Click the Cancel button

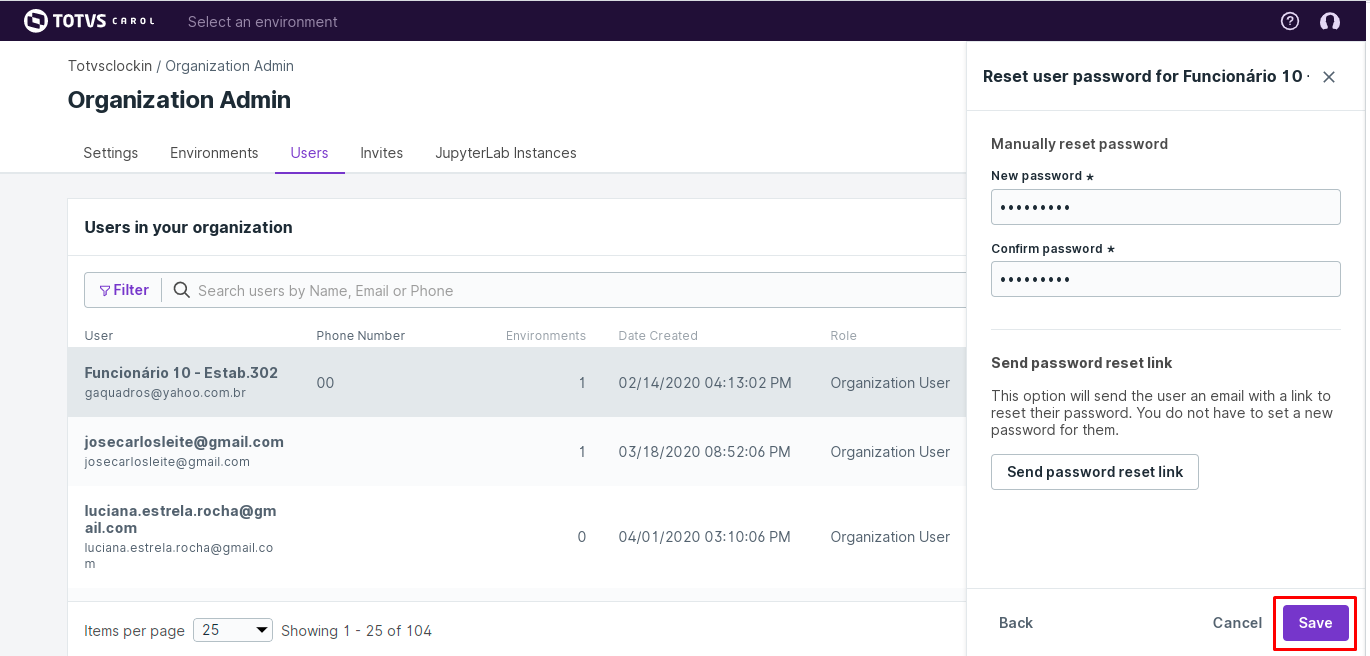click(x=1237, y=623)
